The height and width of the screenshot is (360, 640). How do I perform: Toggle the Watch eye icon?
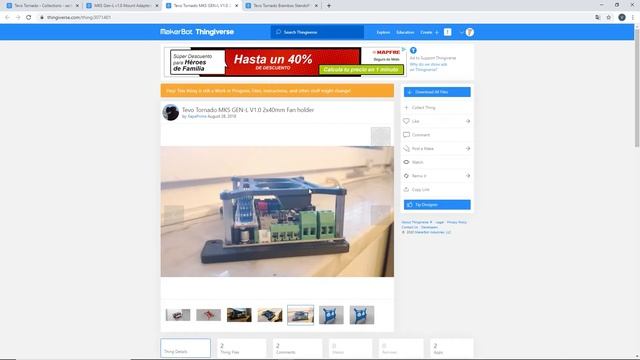point(406,162)
